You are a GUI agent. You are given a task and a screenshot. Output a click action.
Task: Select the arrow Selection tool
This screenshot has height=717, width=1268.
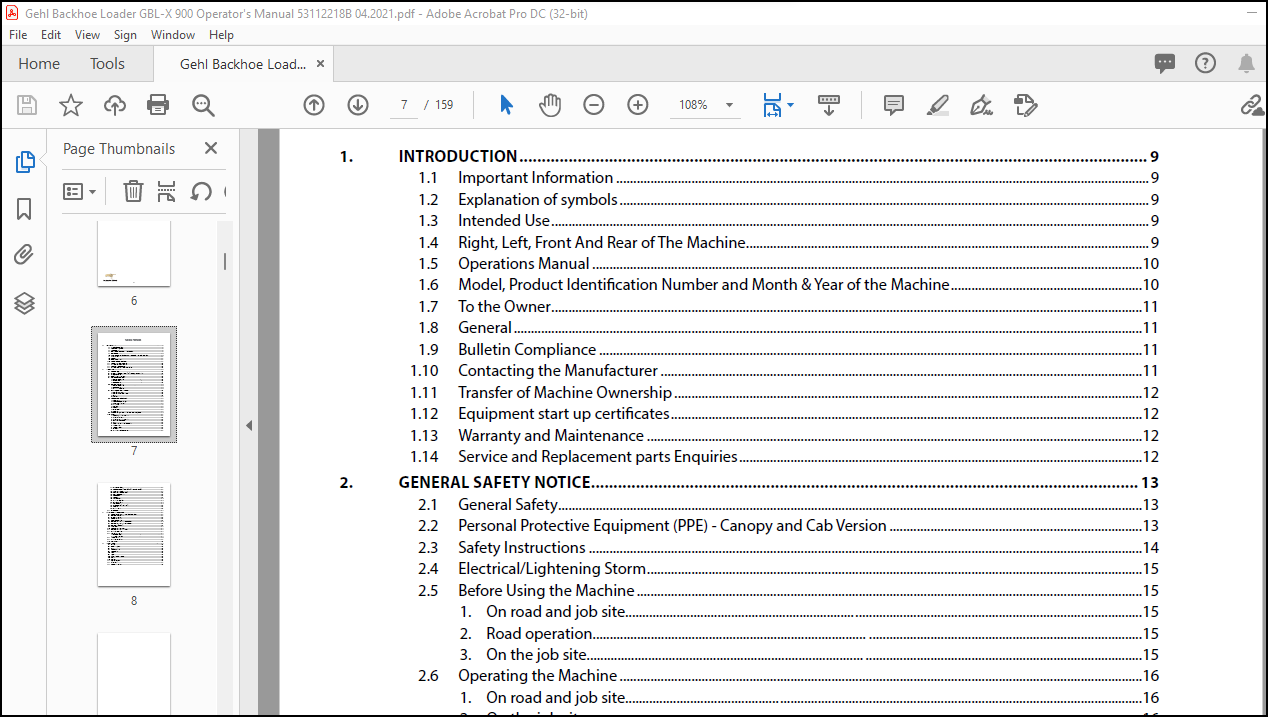(506, 105)
